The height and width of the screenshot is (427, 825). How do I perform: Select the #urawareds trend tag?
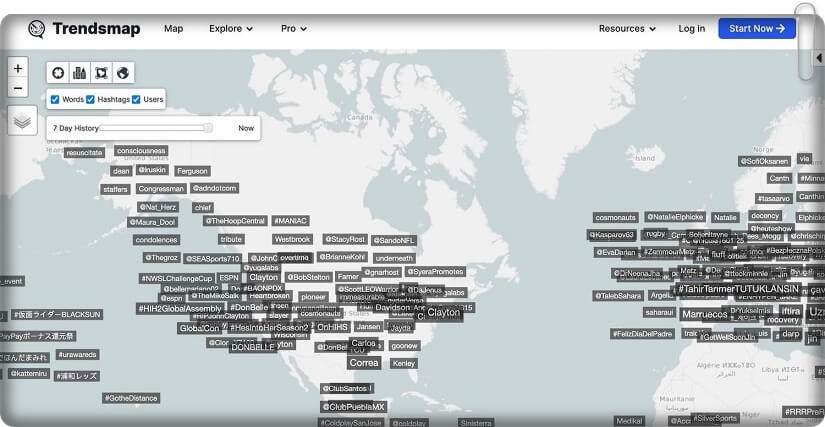click(x=77, y=354)
